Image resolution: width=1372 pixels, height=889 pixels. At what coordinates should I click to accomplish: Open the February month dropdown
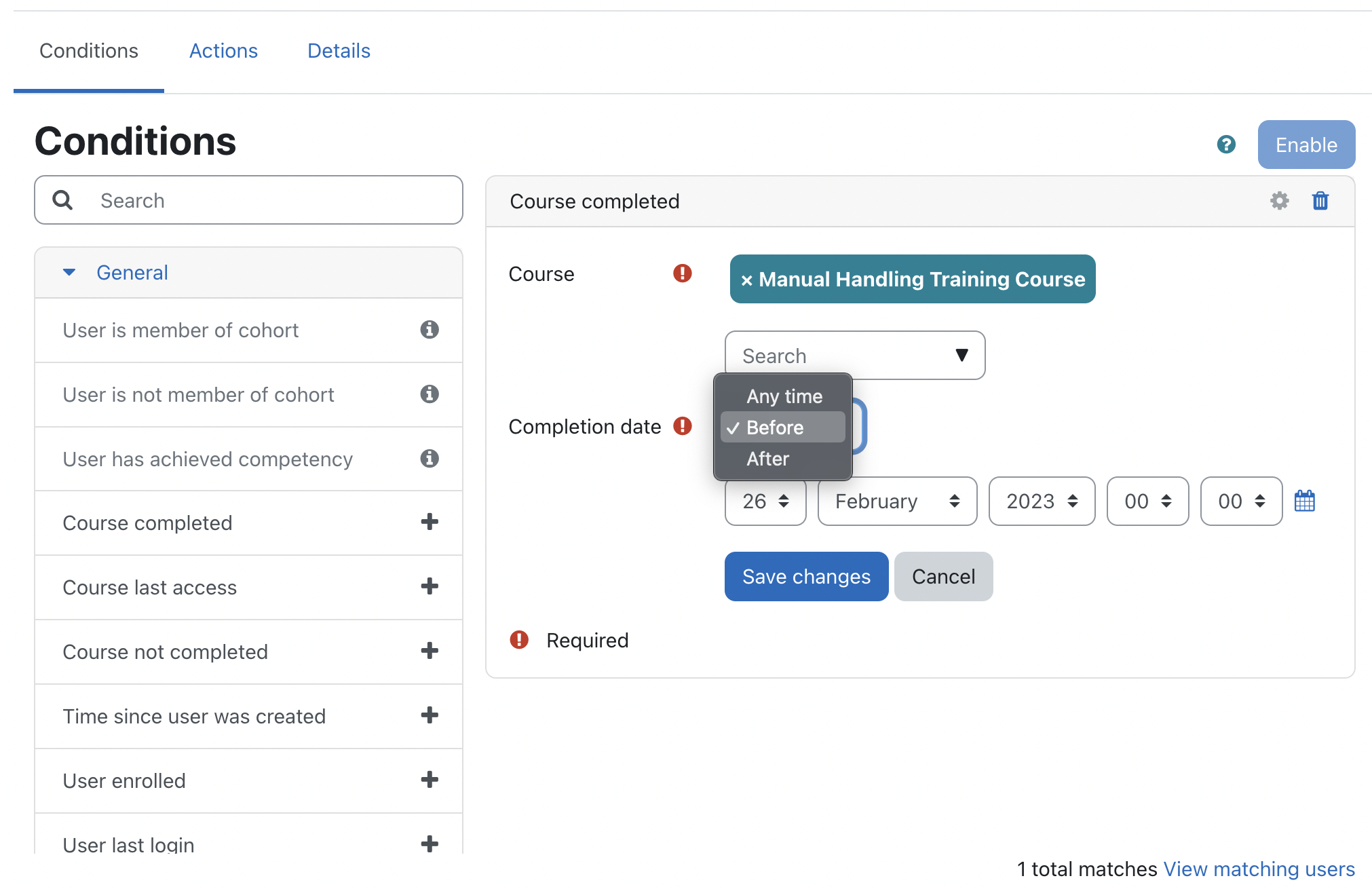pyautogui.click(x=896, y=502)
